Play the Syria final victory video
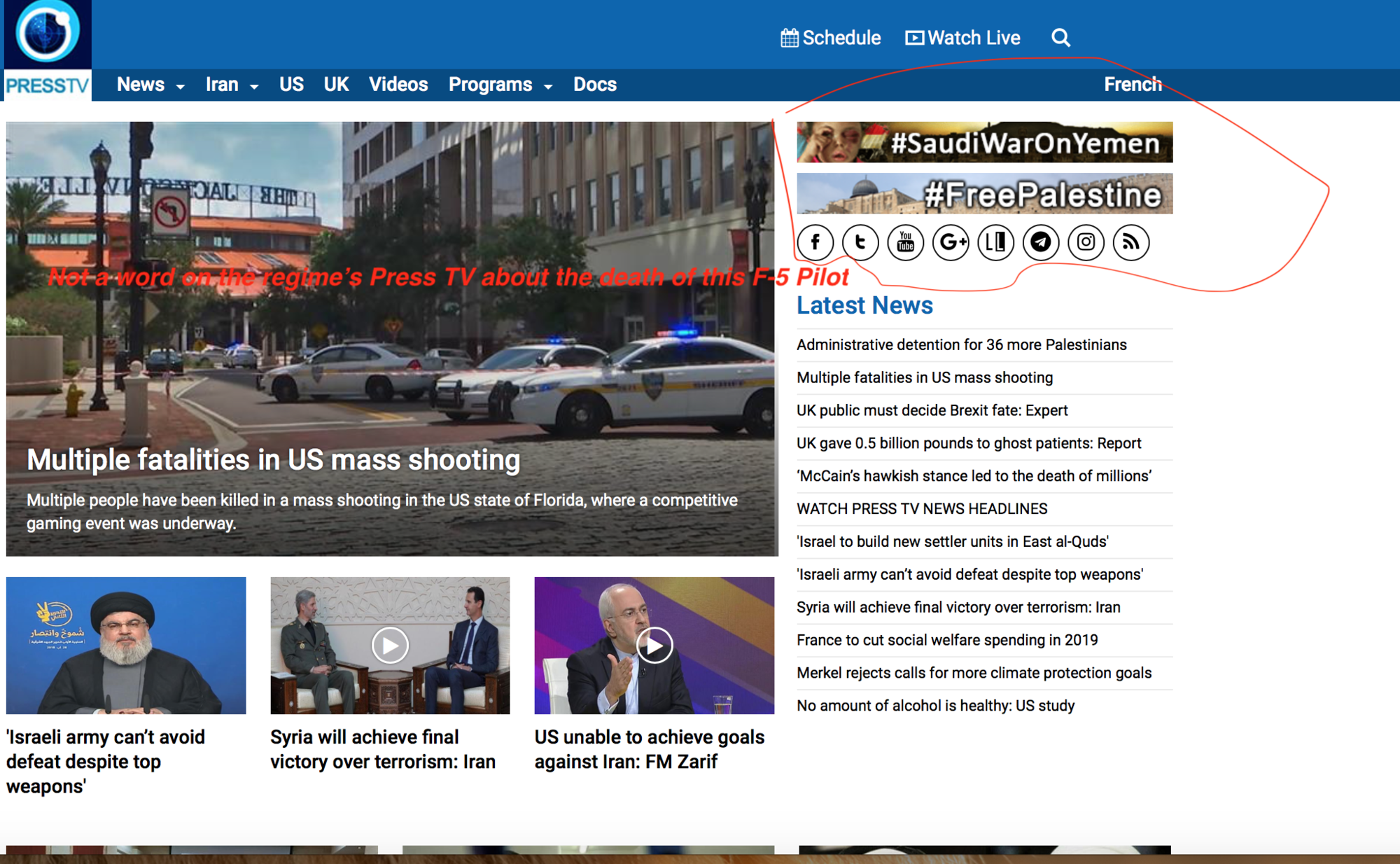Image resolution: width=1400 pixels, height=864 pixels. pos(390,645)
